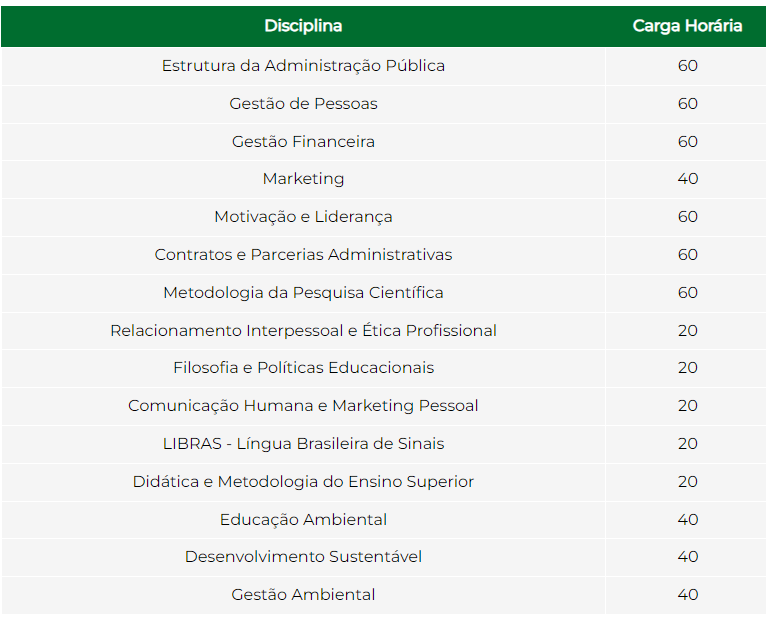Select the Gestão de Pessoas discipline
Viewport: 766px width, 620px height.
coord(303,104)
